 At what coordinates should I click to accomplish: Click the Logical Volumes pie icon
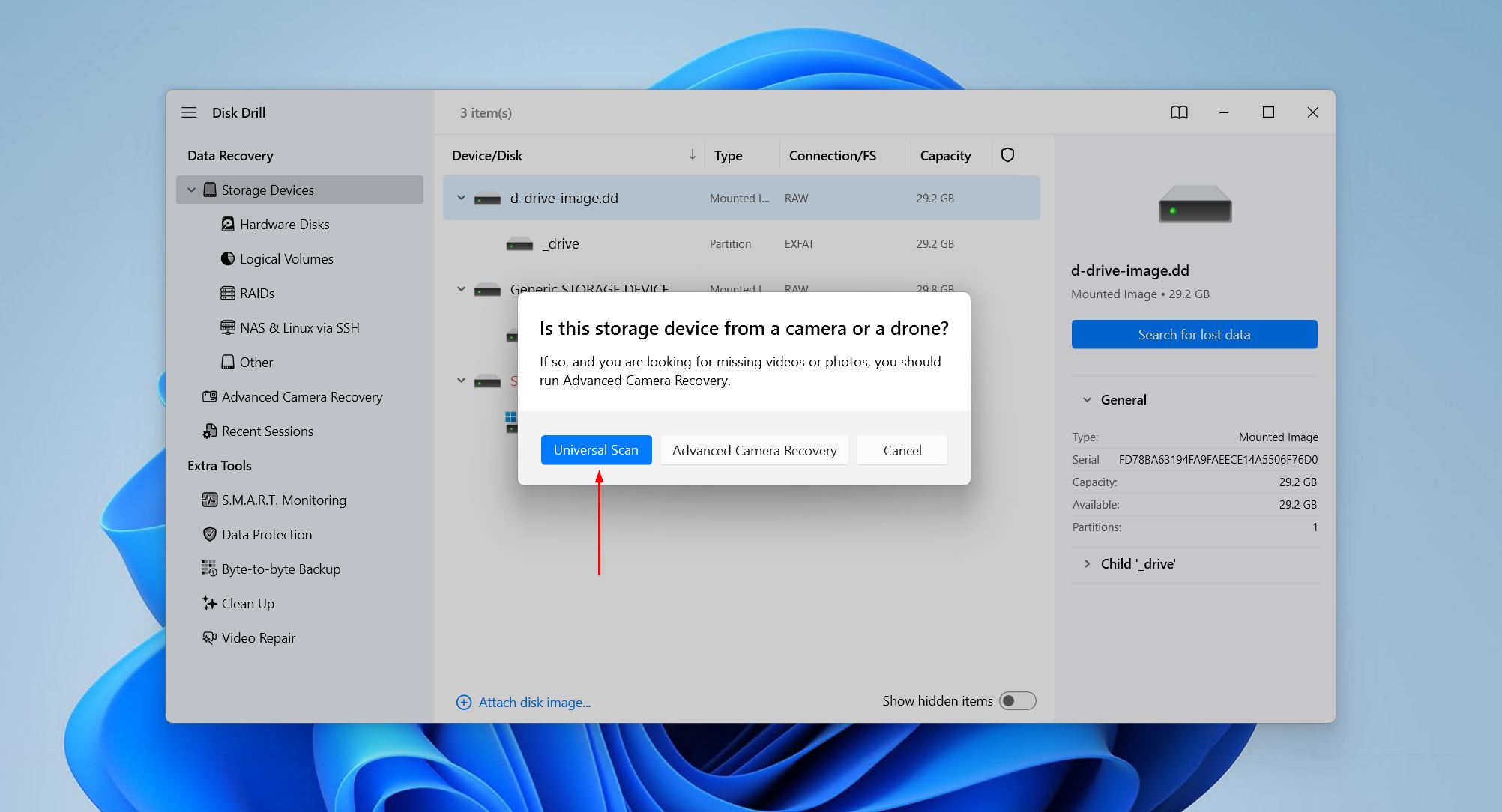[x=228, y=258]
